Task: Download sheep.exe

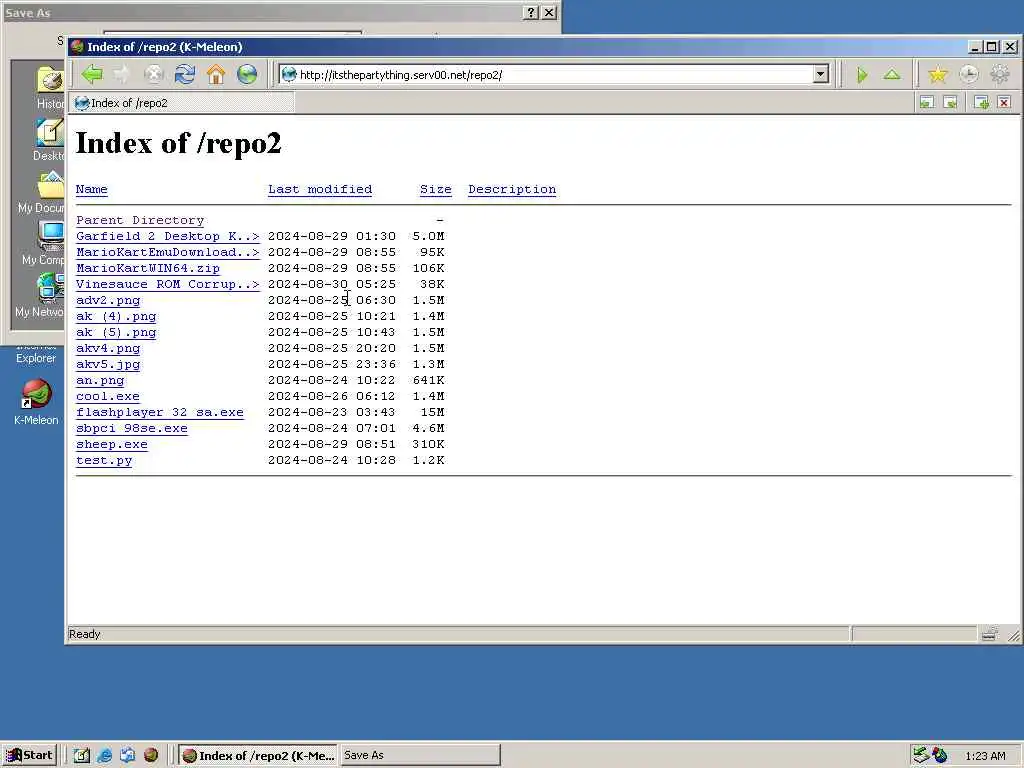Action: click(x=112, y=444)
